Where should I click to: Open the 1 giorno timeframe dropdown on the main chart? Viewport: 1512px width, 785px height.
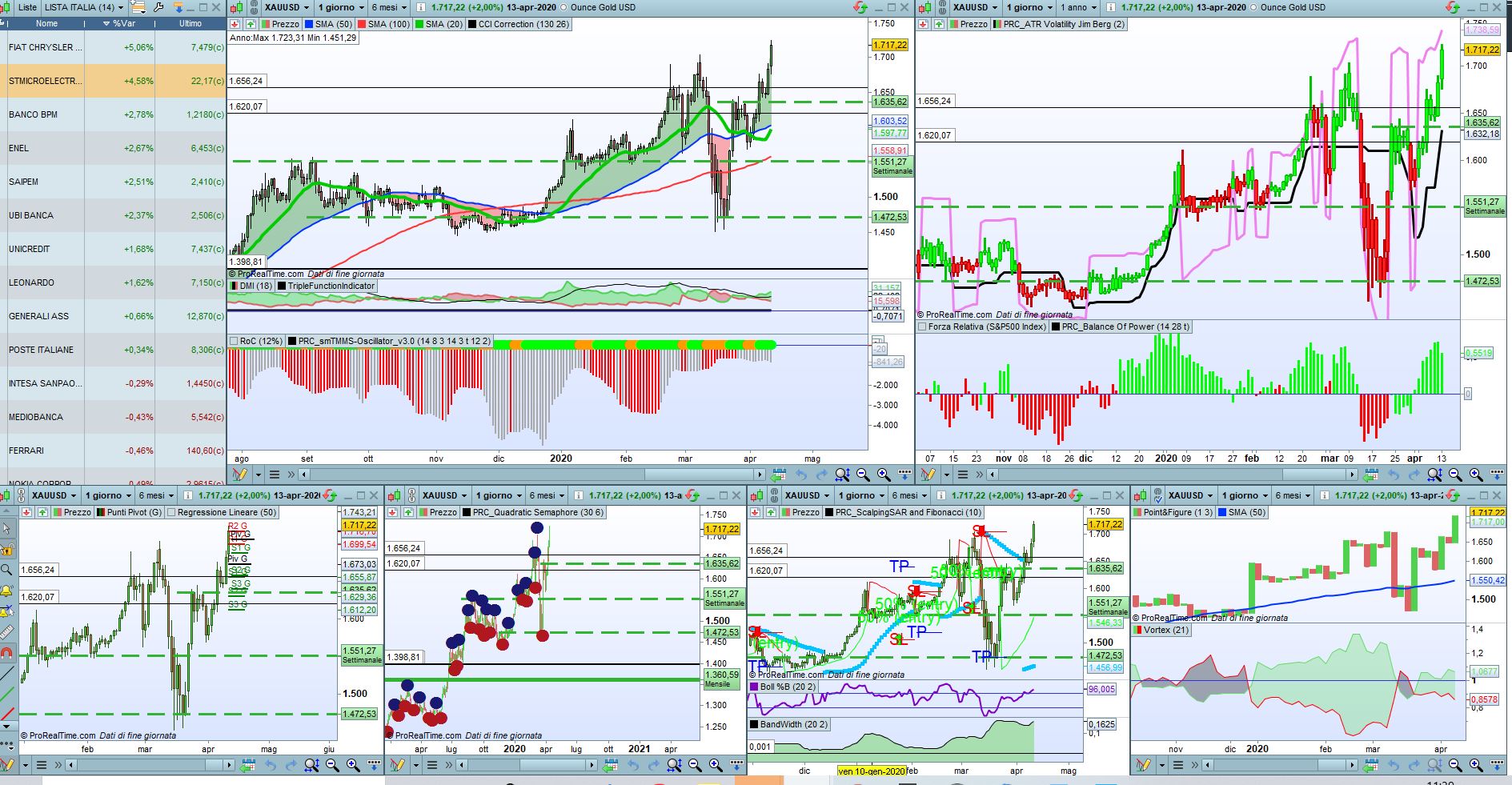[340, 7]
